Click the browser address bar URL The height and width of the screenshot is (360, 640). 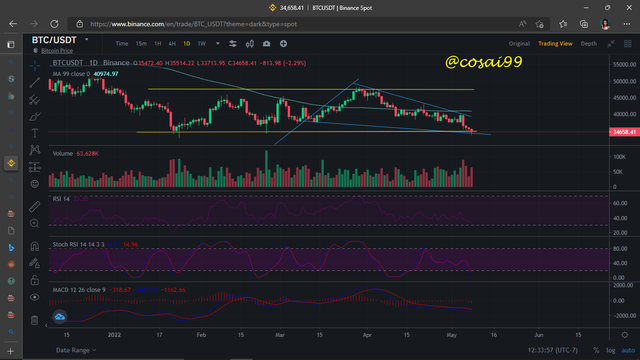click(193, 24)
